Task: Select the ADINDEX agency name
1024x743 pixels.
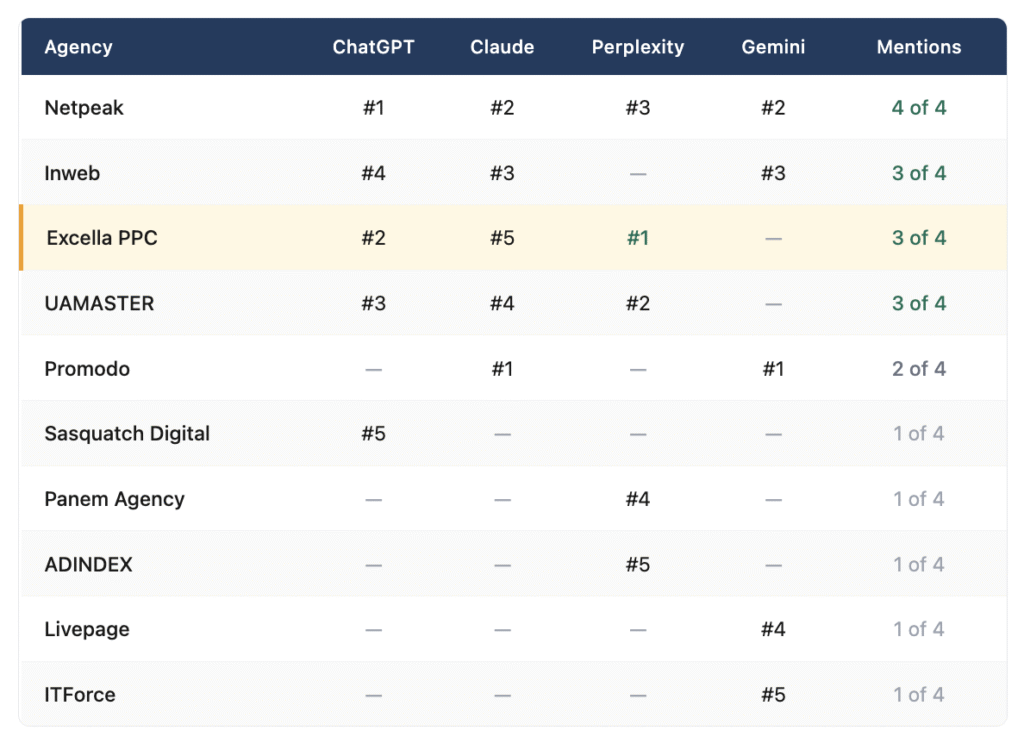Action: point(88,564)
